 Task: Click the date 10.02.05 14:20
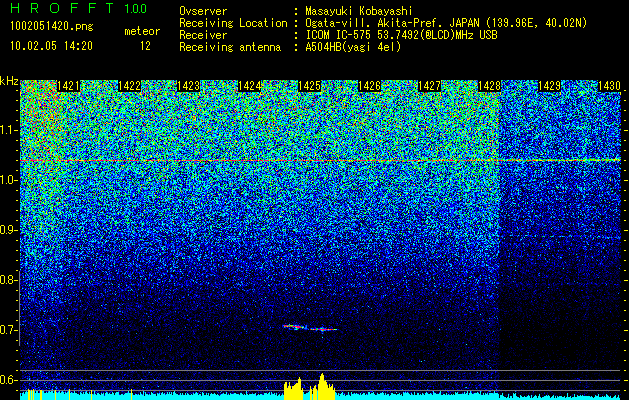(51, 46)
